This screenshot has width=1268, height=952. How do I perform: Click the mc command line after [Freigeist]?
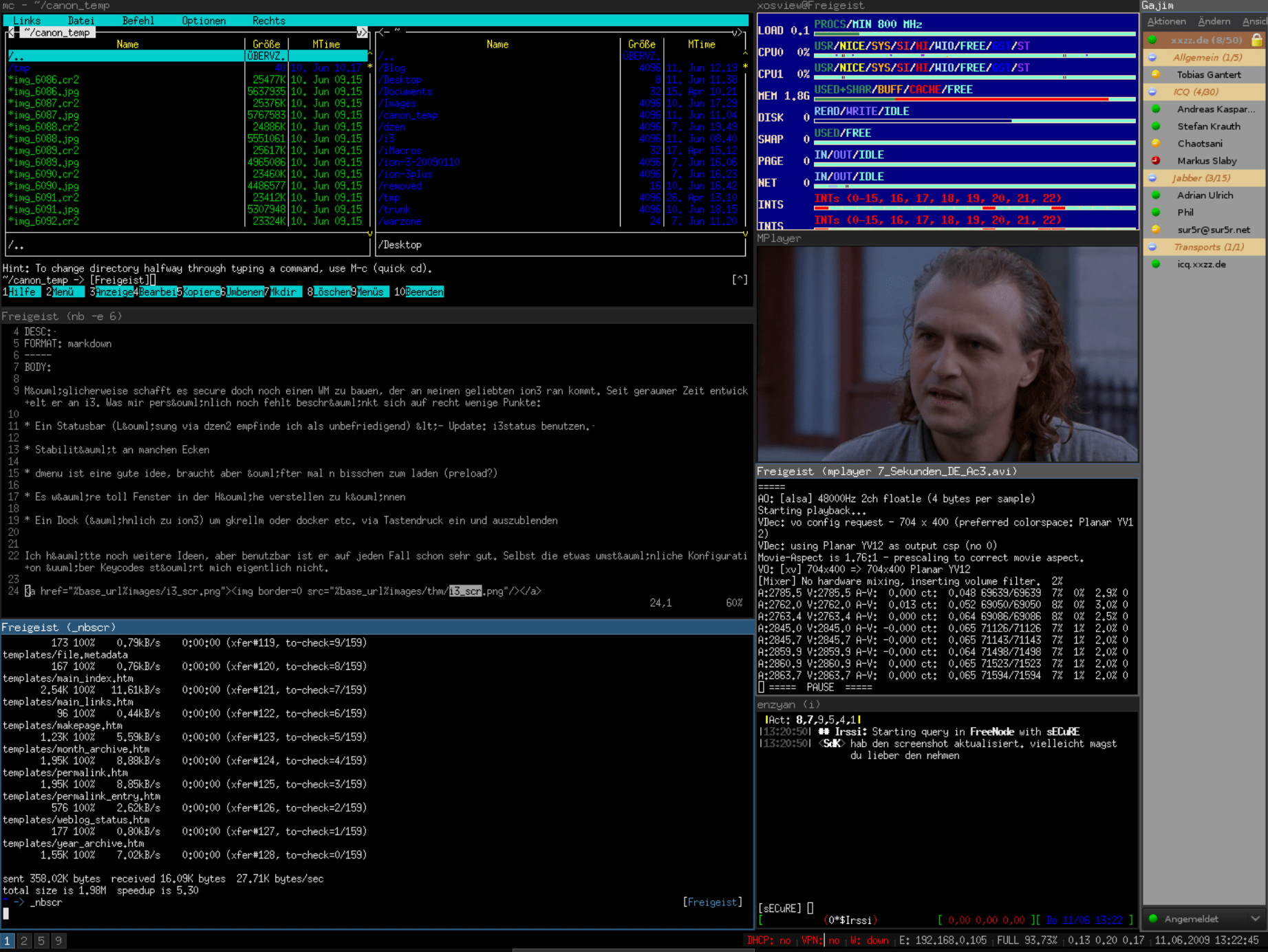pos(153,280)
